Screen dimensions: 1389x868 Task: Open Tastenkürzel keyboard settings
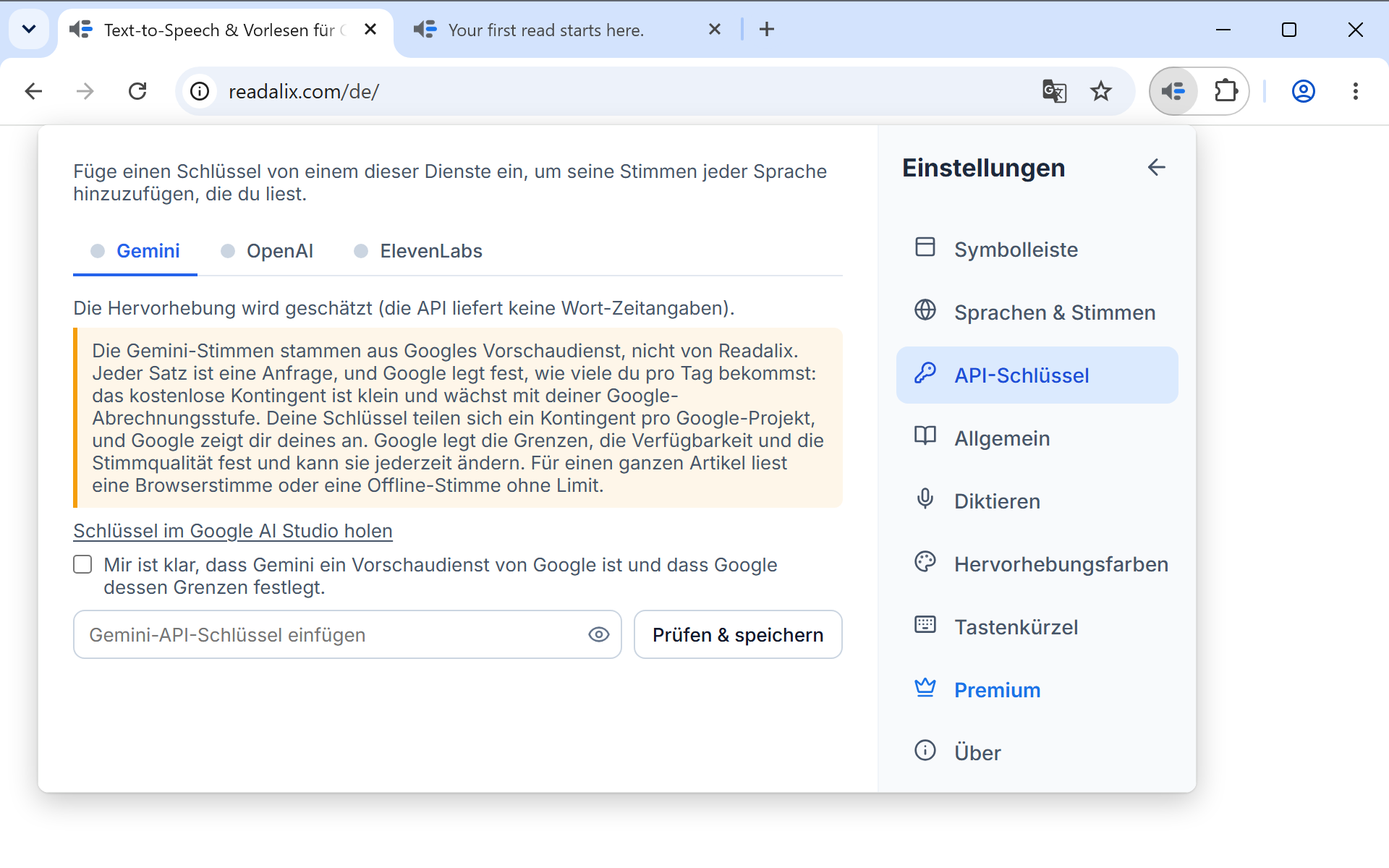click(x=1037, y=627)
